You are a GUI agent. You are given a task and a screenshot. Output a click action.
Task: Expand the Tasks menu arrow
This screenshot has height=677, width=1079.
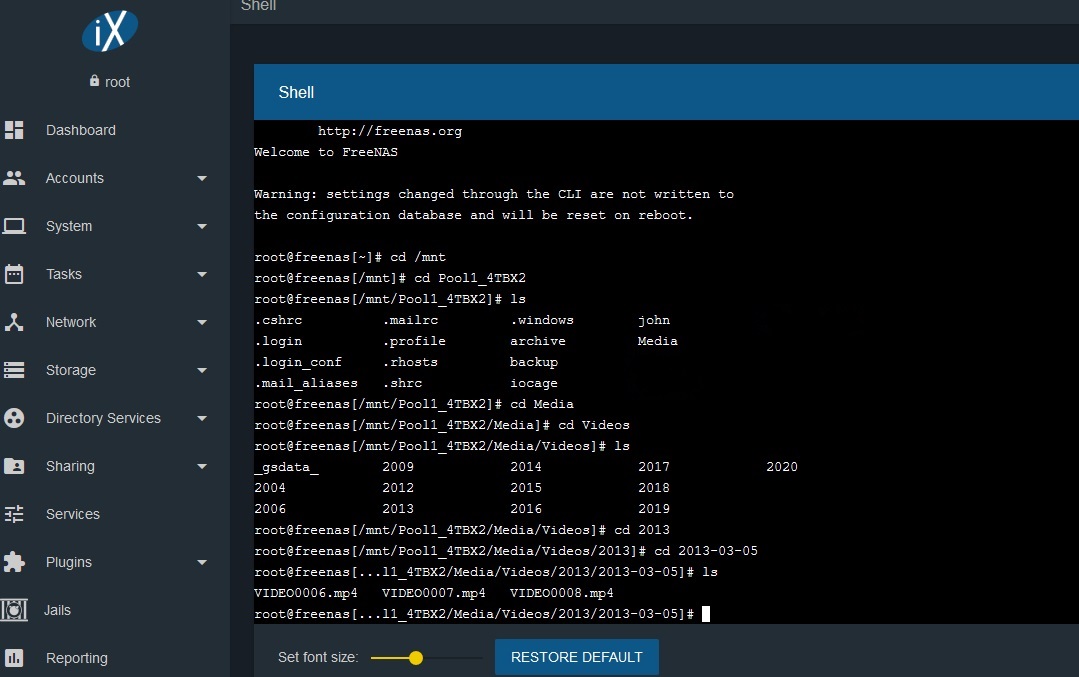tap(202, 274)
